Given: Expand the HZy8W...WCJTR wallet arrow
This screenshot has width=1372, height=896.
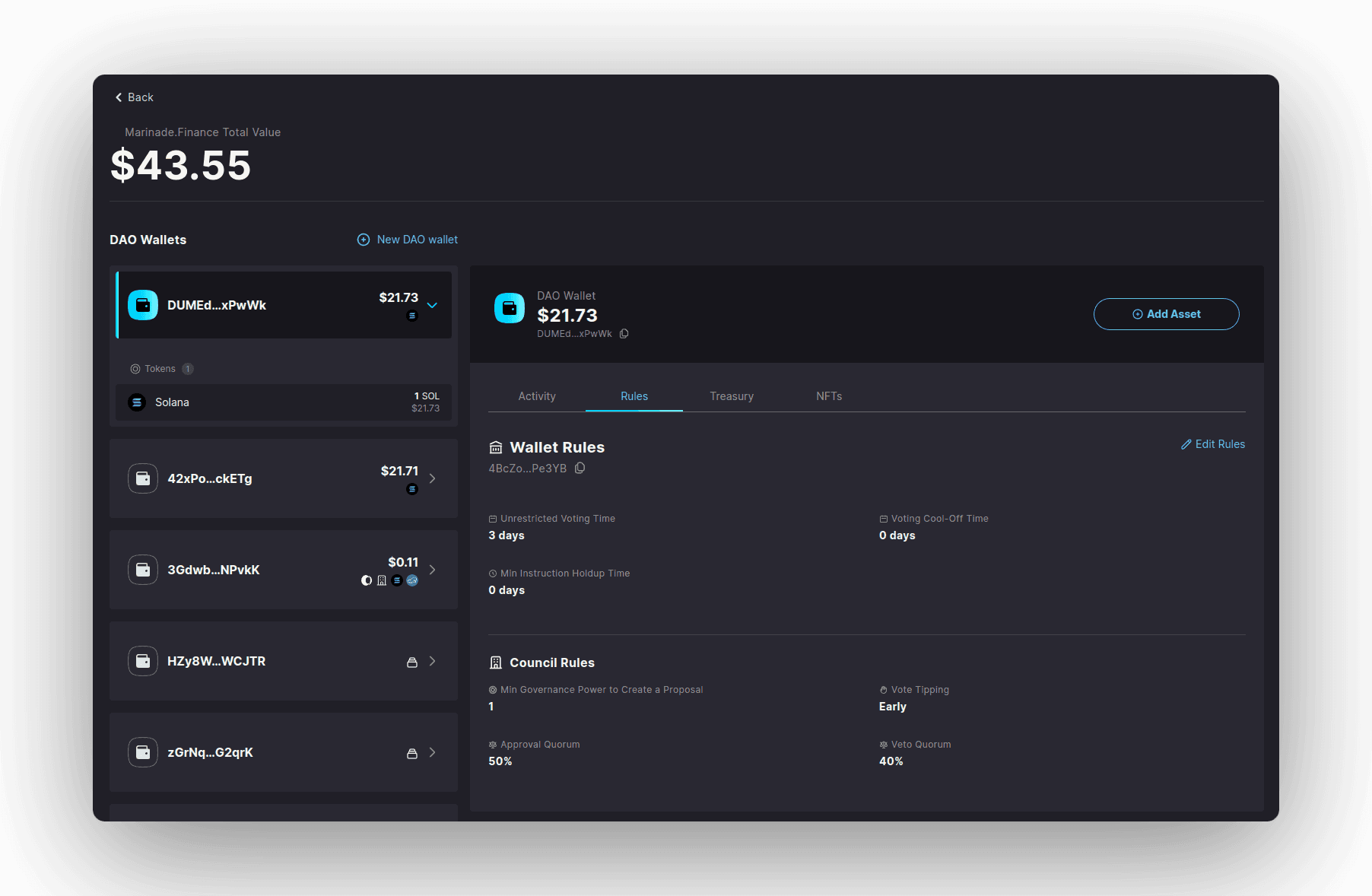Looking at the screenshot, I should pos(432,661).
